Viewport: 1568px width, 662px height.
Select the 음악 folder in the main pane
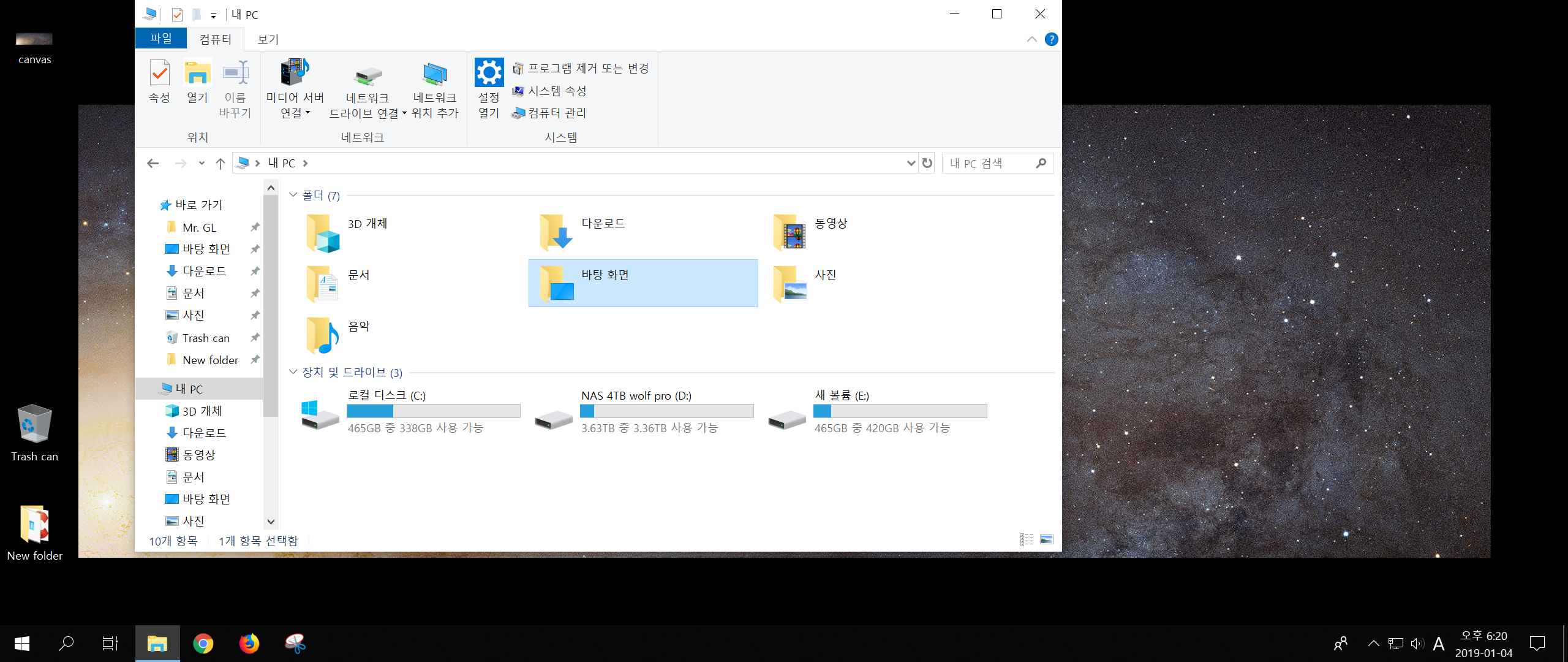[x=410, y=335]
